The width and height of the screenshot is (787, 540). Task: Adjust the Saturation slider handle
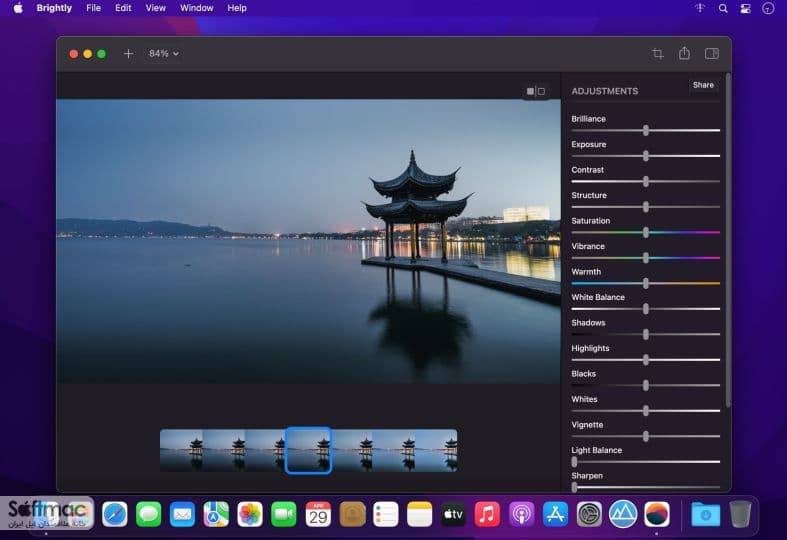pos(646,232)
